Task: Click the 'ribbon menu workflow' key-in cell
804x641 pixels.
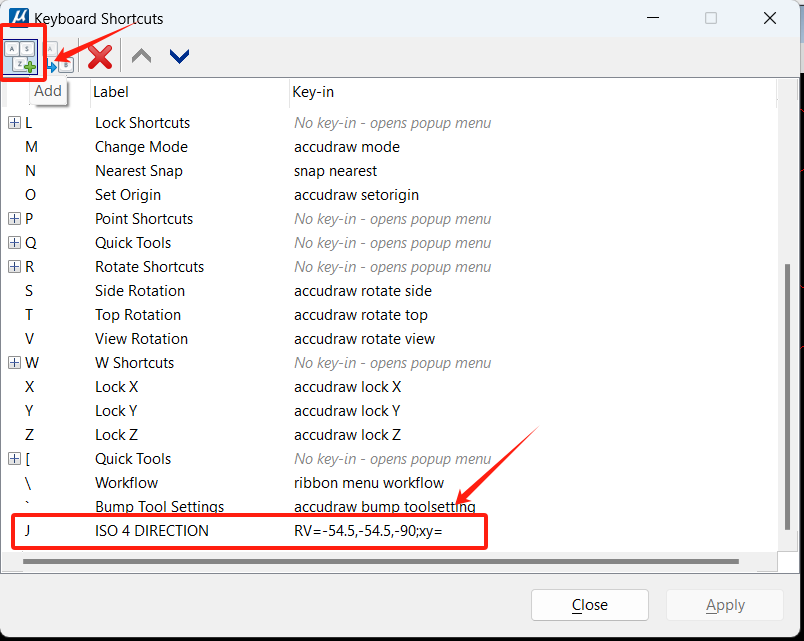Action: 369,483
